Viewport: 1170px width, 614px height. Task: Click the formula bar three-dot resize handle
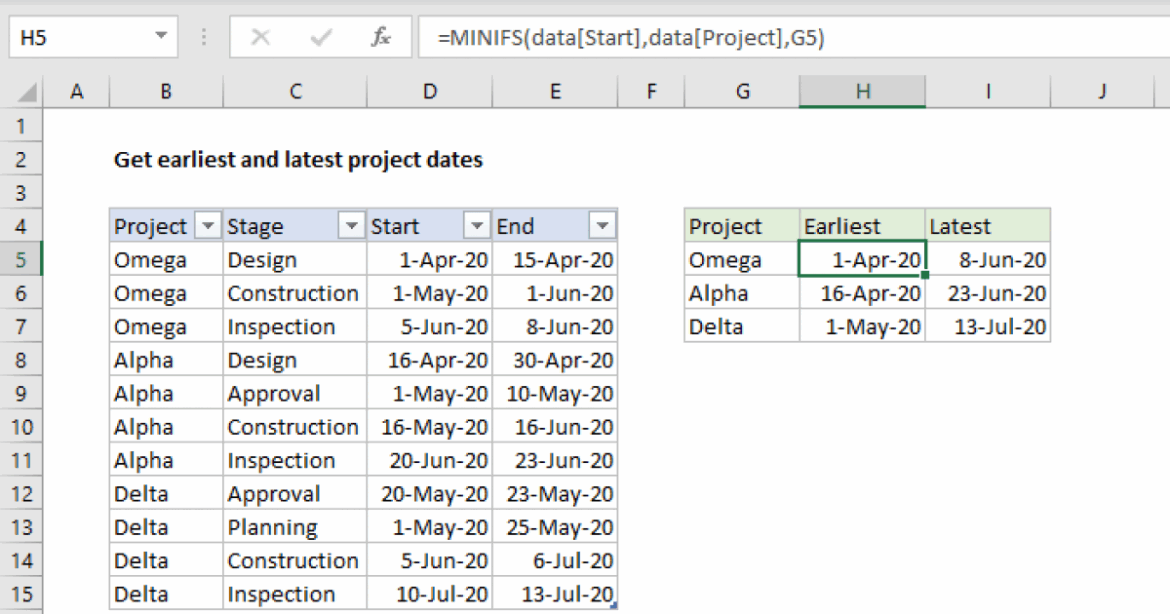coord(205,38)
